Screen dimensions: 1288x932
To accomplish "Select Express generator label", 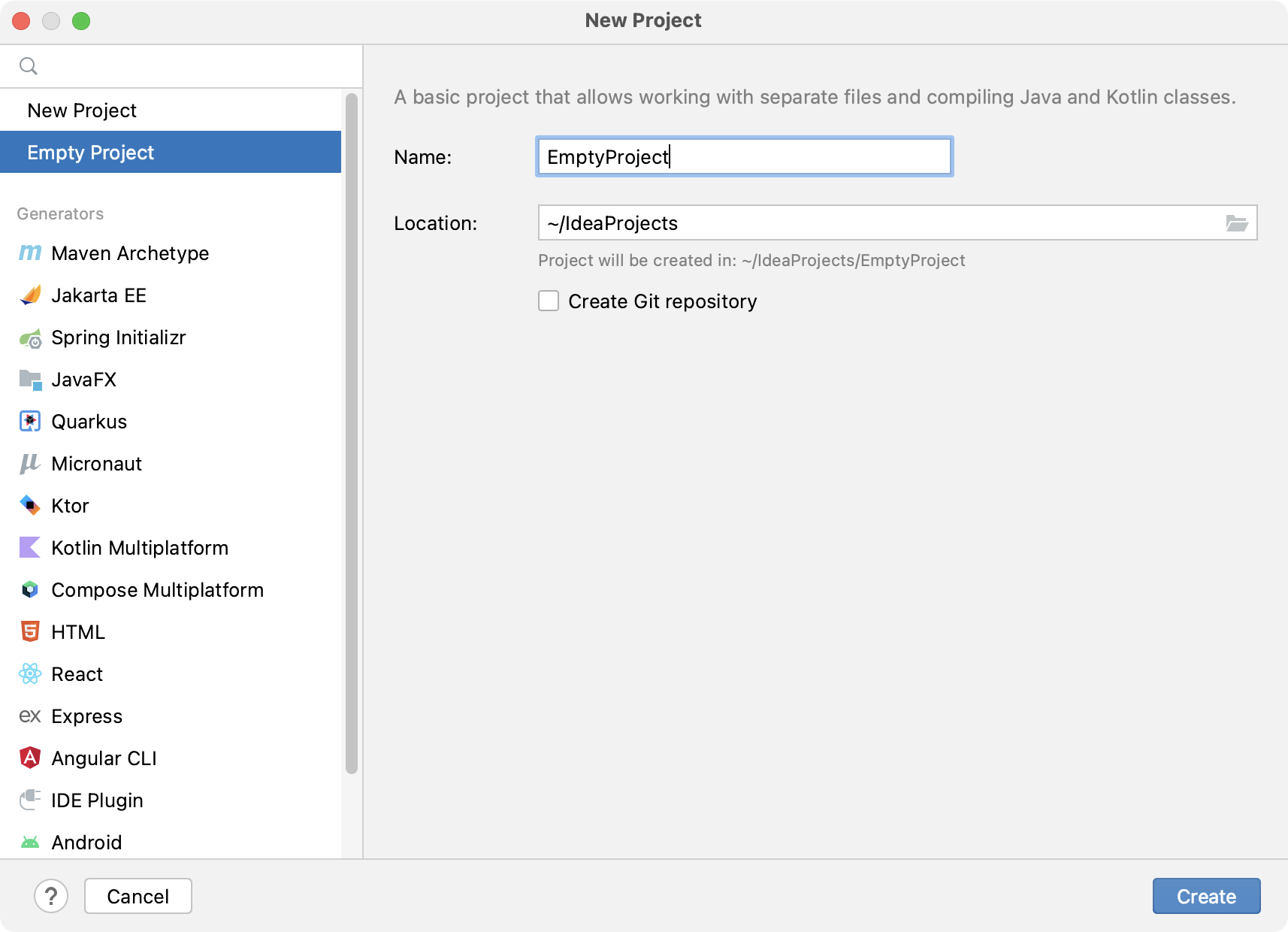I will 86,716.
